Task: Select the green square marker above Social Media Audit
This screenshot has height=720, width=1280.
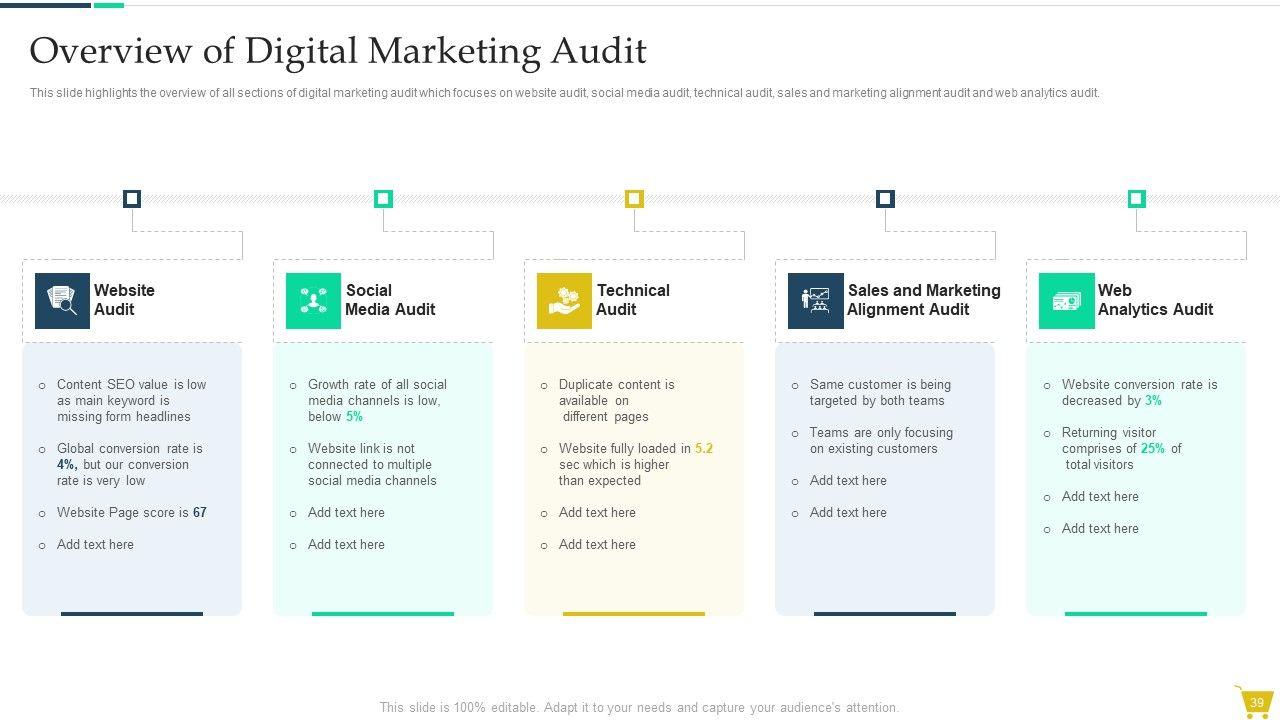Action: point(383,199)
